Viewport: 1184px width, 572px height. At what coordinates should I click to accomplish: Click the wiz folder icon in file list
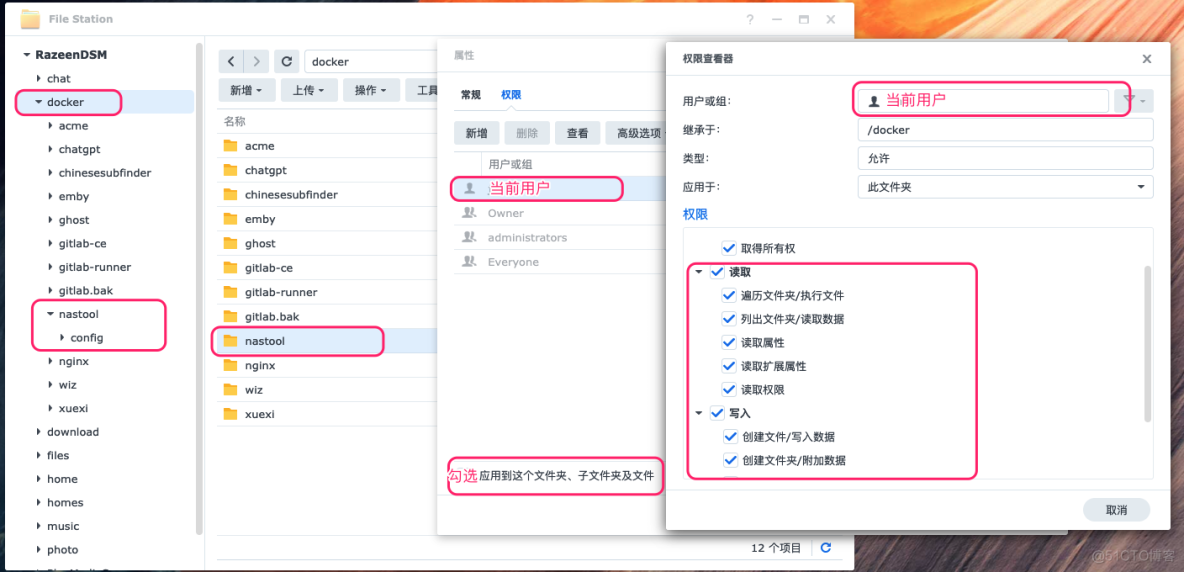(x=230, y=389)
